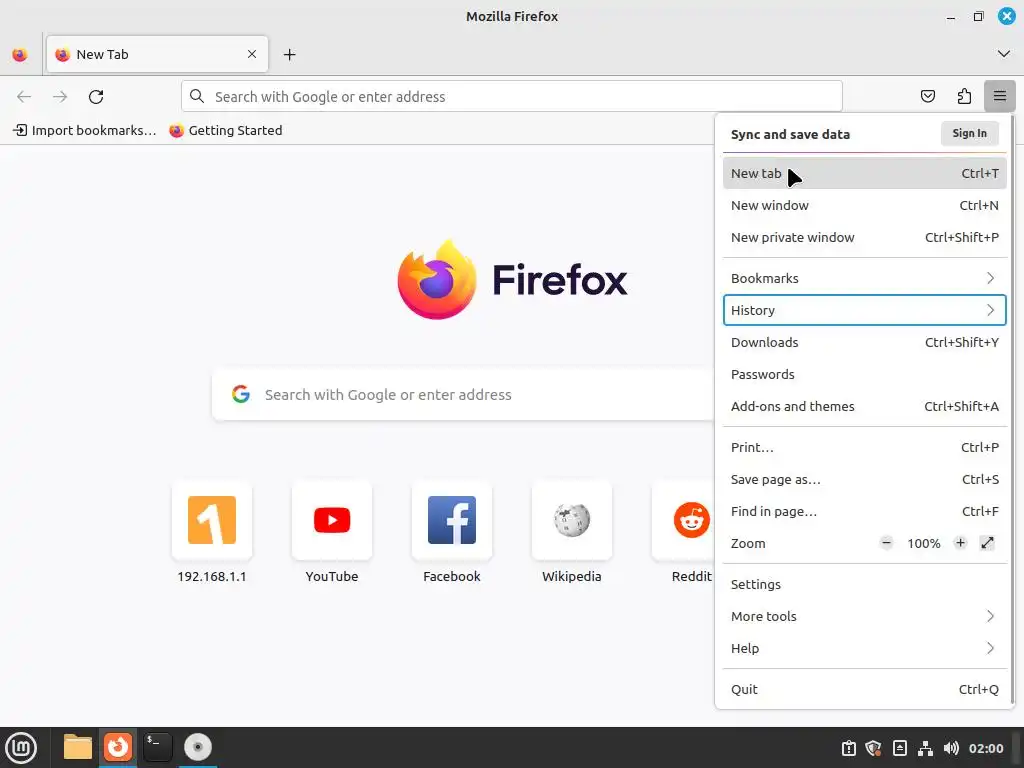Screen dimensions: 1024x768
Task: Open the Getting Started bookmark
Action: click(226, 131)
